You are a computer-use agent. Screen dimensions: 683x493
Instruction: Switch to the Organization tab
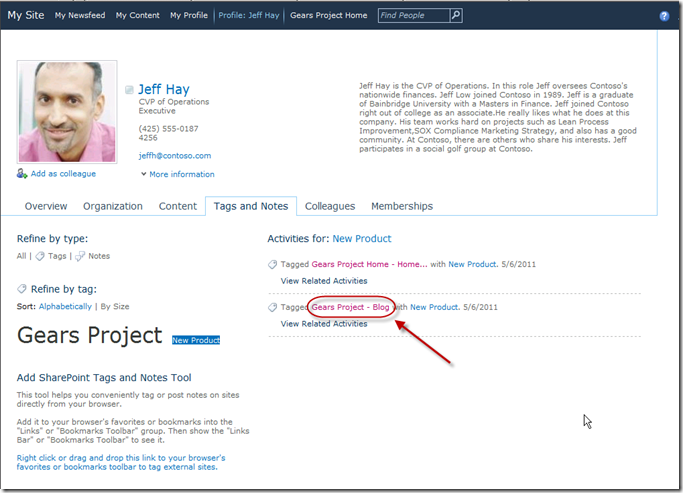(x=113, y=206)
